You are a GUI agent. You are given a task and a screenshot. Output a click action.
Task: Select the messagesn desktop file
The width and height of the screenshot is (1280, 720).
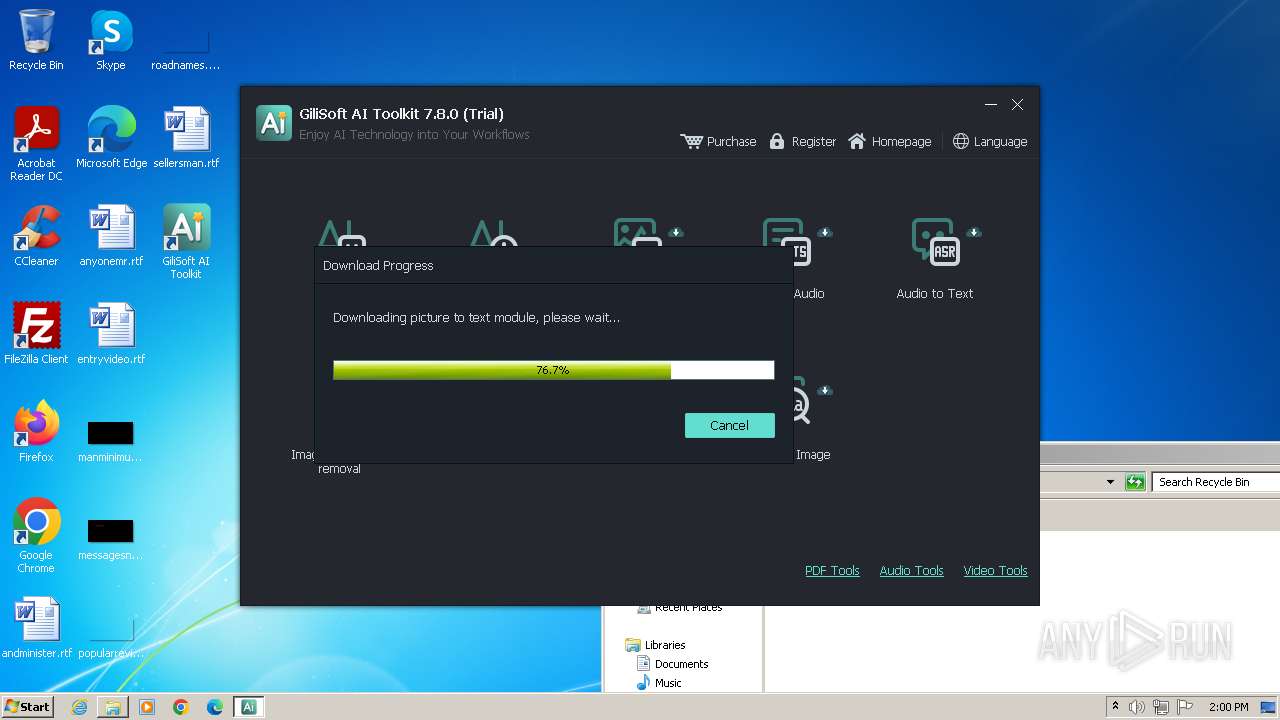(x=110, y=540)
